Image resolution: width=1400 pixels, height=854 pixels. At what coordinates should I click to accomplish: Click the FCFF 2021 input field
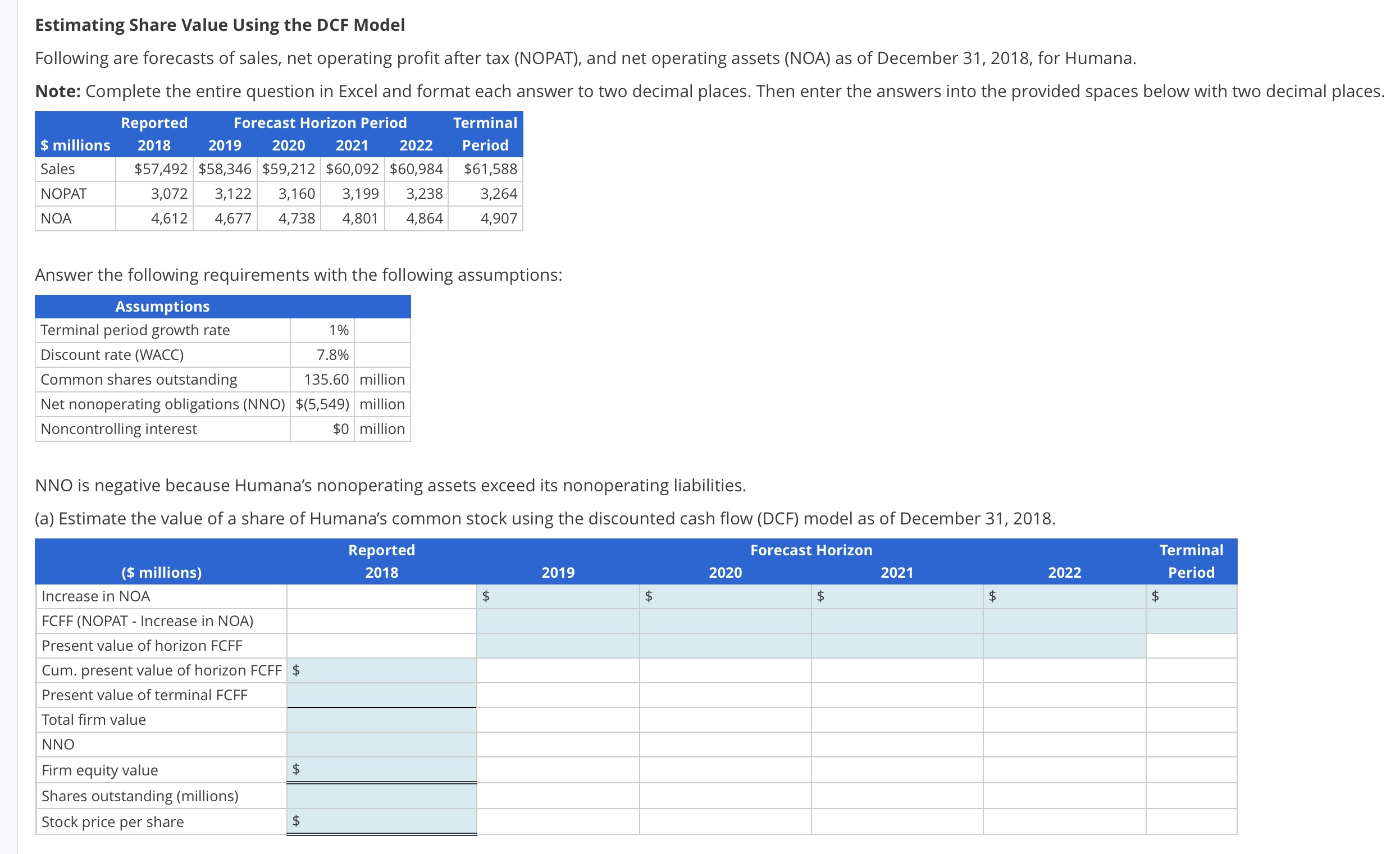coord(897,621)
